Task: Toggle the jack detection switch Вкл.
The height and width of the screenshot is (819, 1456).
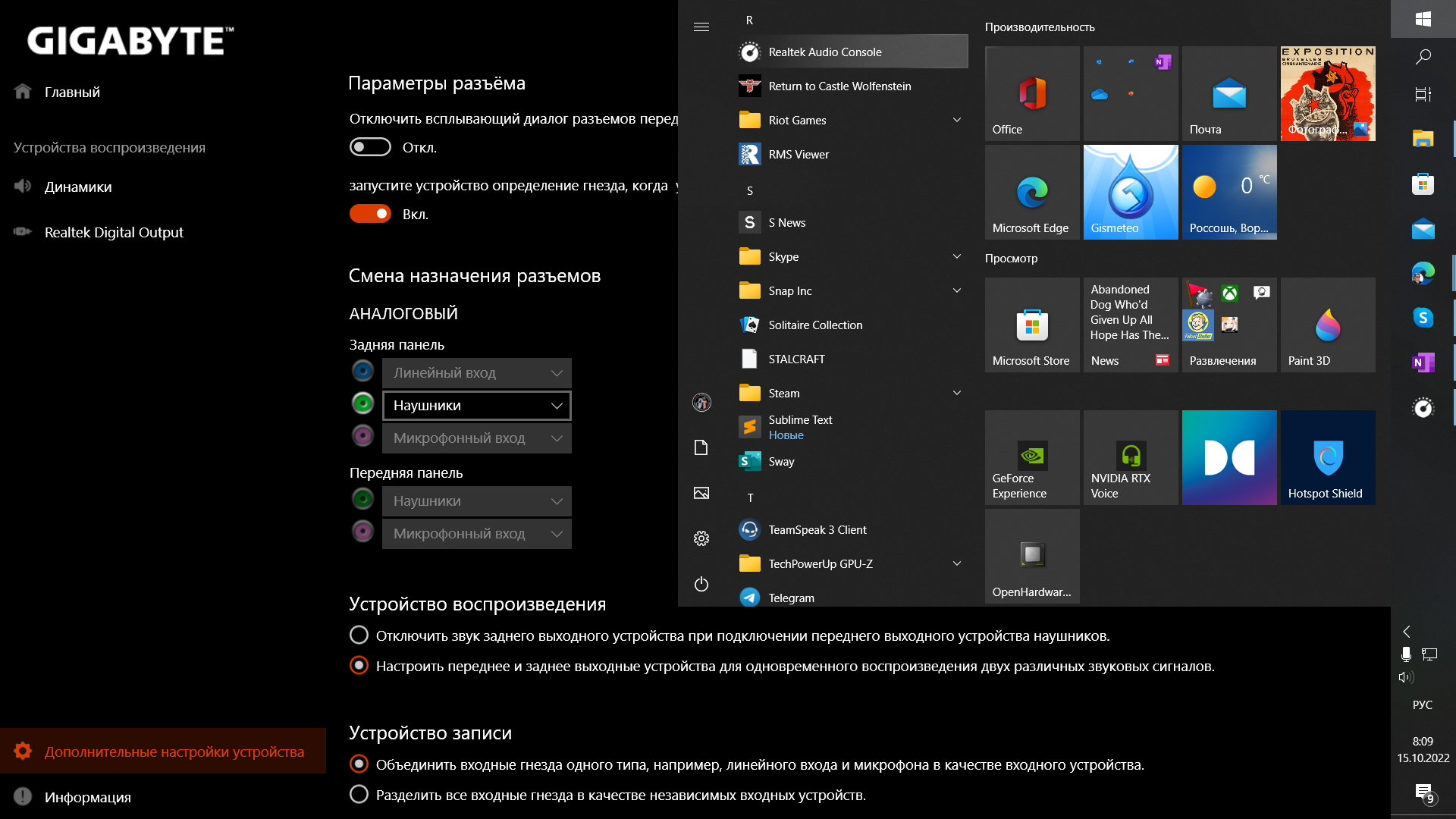Action: [x=370, y=214]
